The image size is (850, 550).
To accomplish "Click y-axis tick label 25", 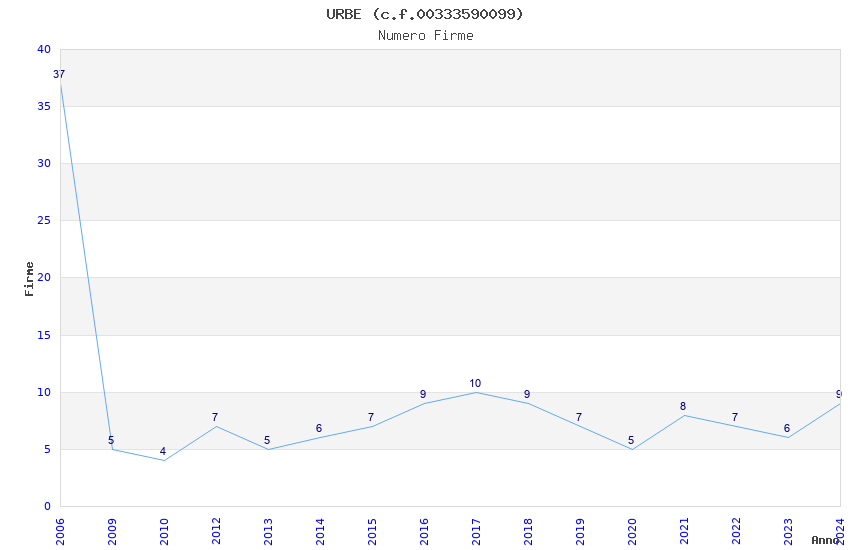I will pos(44,221).
